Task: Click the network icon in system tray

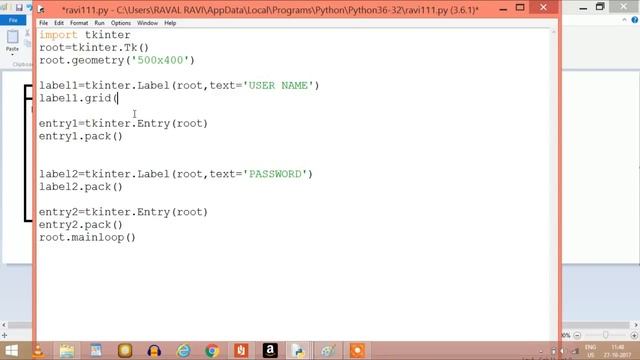Action: 575,351
